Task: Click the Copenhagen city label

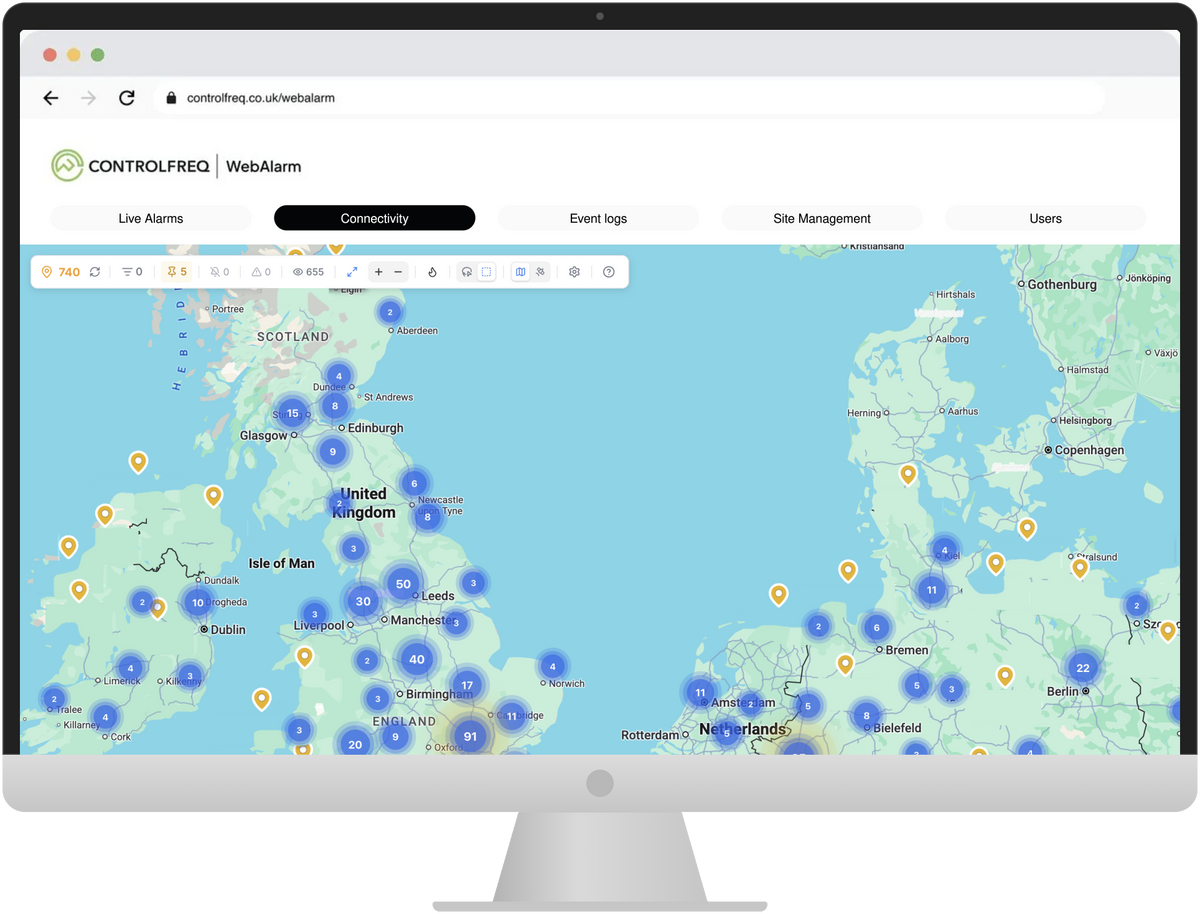Action: pyautogui.click(x=1089, y=450)
